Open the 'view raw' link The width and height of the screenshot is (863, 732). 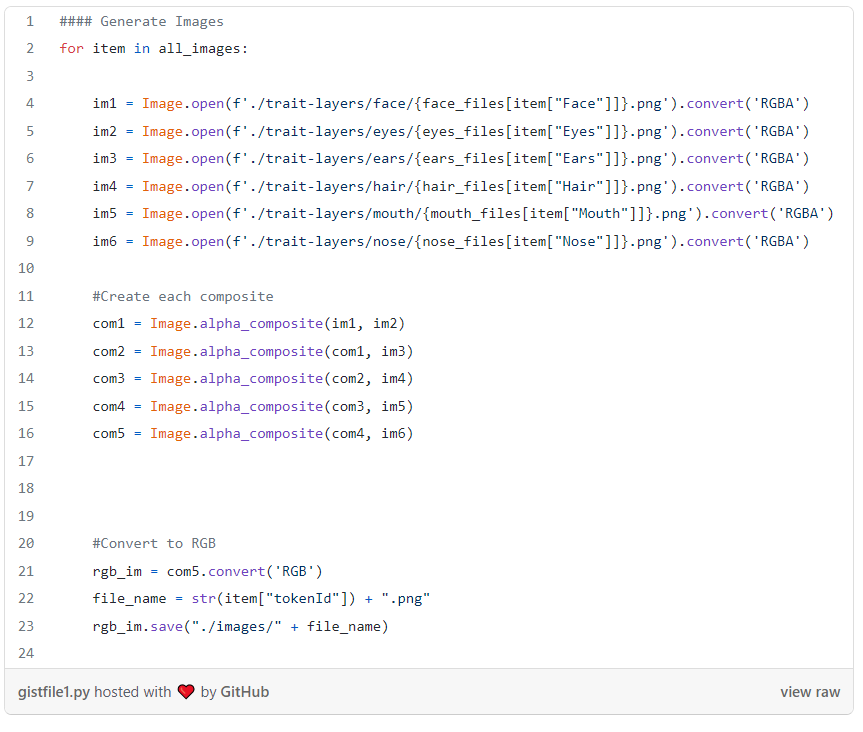810,692
